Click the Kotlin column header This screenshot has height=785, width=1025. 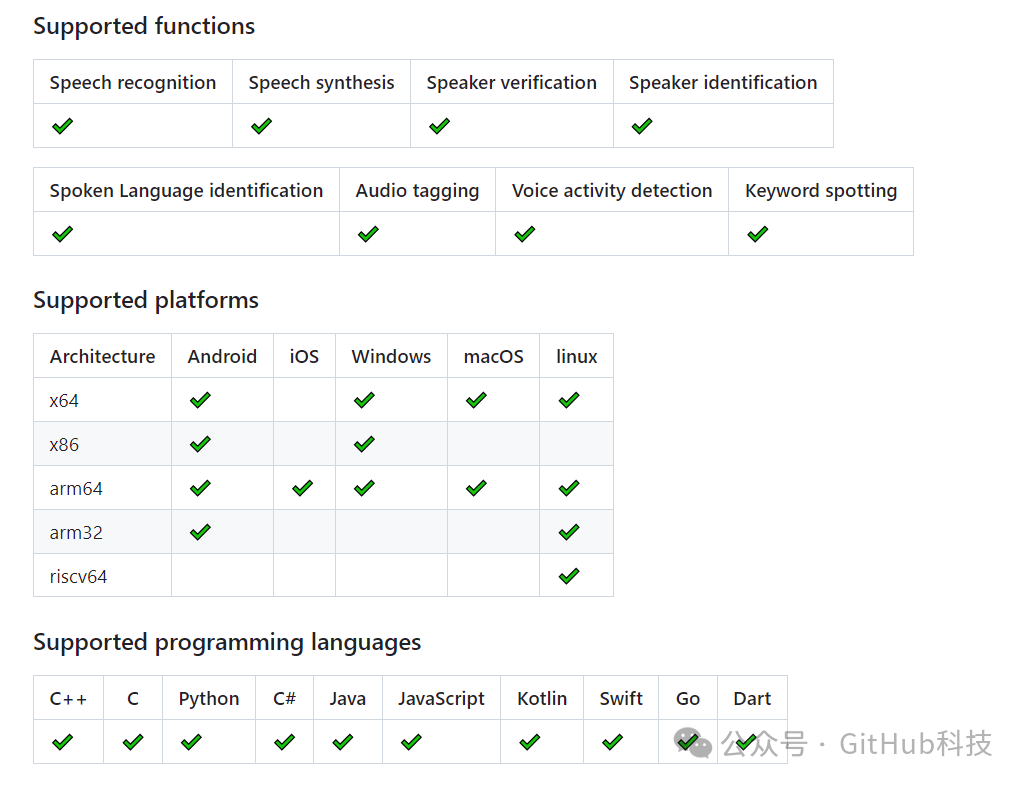tap(542, 698)
